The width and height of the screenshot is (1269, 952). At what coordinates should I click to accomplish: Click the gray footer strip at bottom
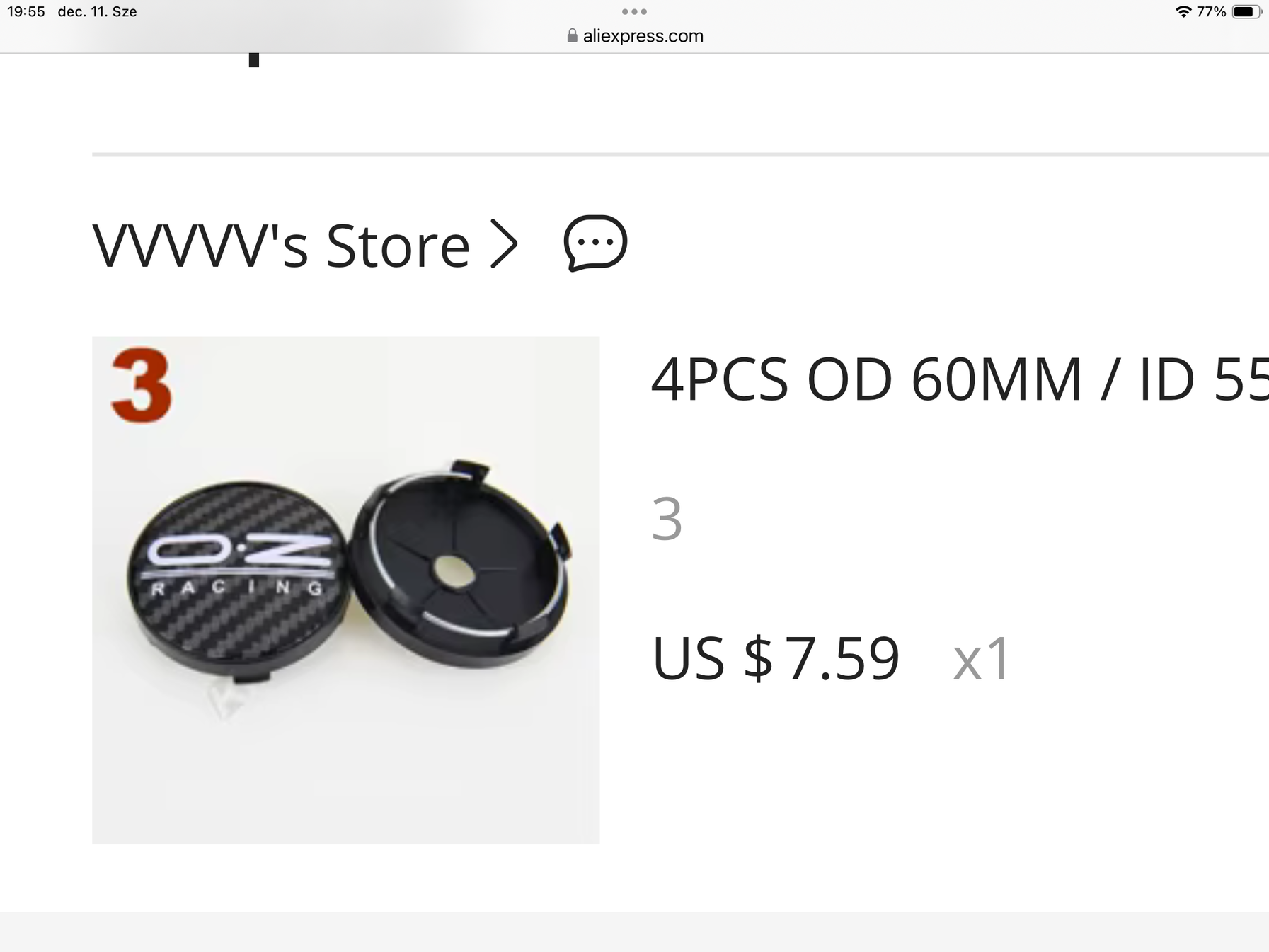pyautogui.click(x=634, y=931)
